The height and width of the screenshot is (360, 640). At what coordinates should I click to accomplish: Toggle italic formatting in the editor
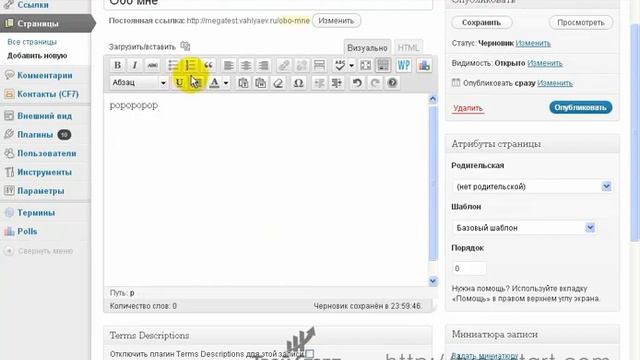click(x=135, y=65)
